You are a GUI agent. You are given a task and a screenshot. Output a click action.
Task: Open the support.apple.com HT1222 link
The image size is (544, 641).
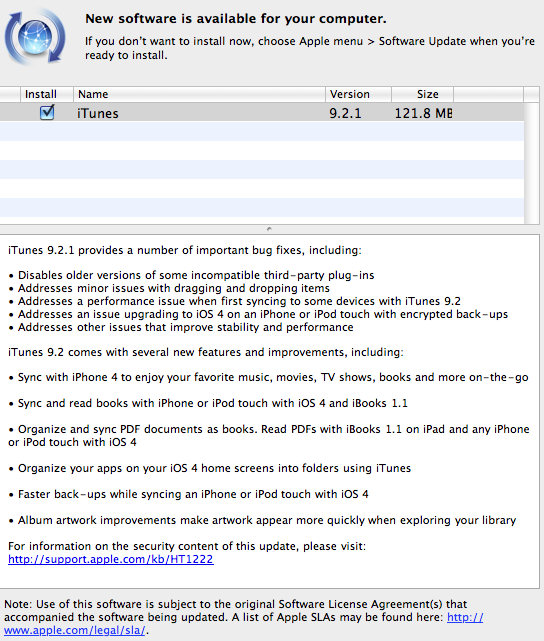pyautogui.click(x=111, y=559)
